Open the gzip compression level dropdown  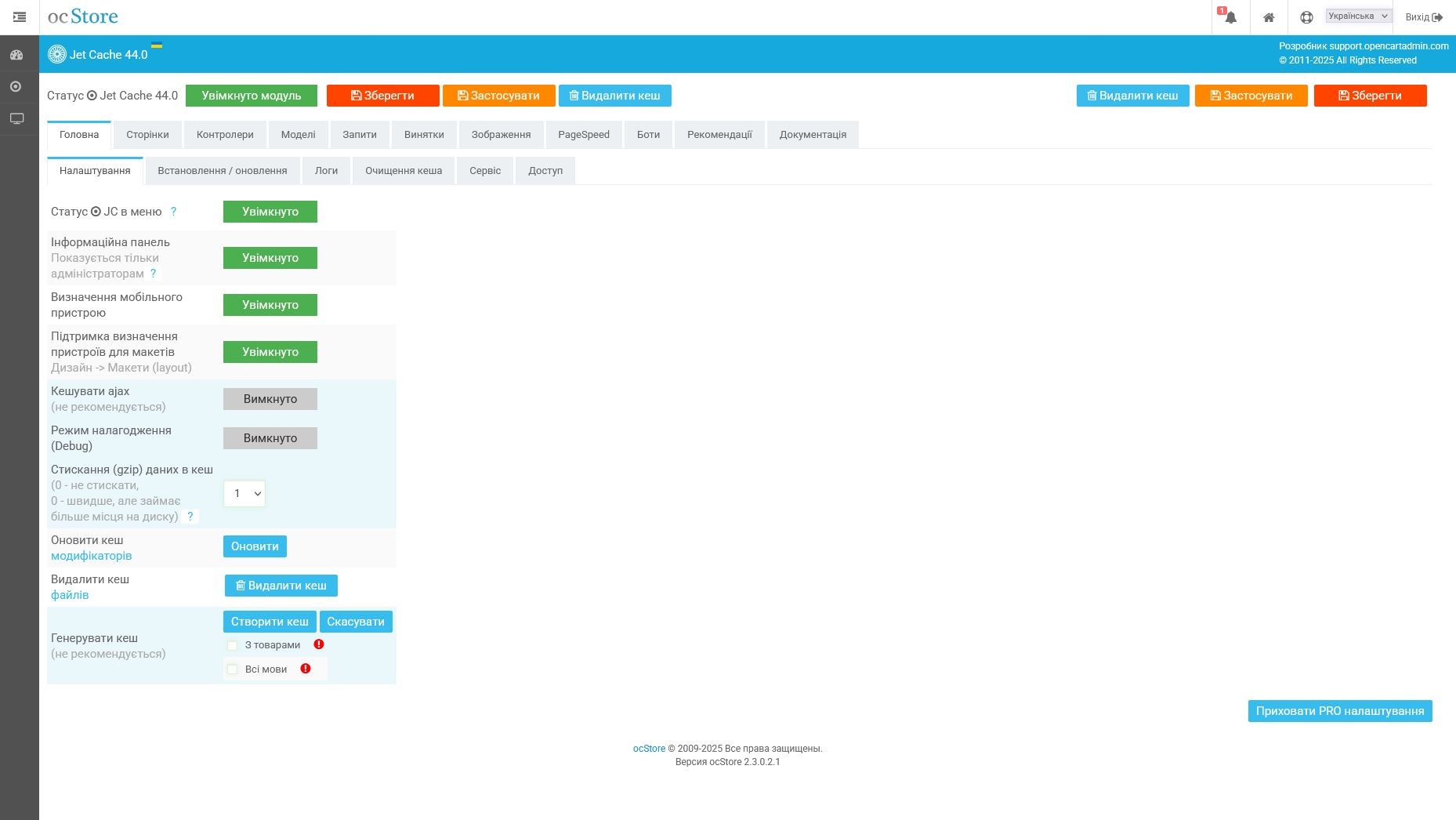[244, 494]
